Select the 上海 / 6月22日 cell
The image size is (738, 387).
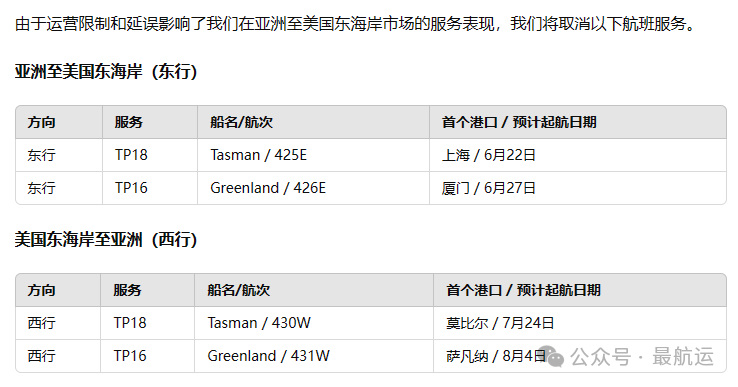coord(578,155)
